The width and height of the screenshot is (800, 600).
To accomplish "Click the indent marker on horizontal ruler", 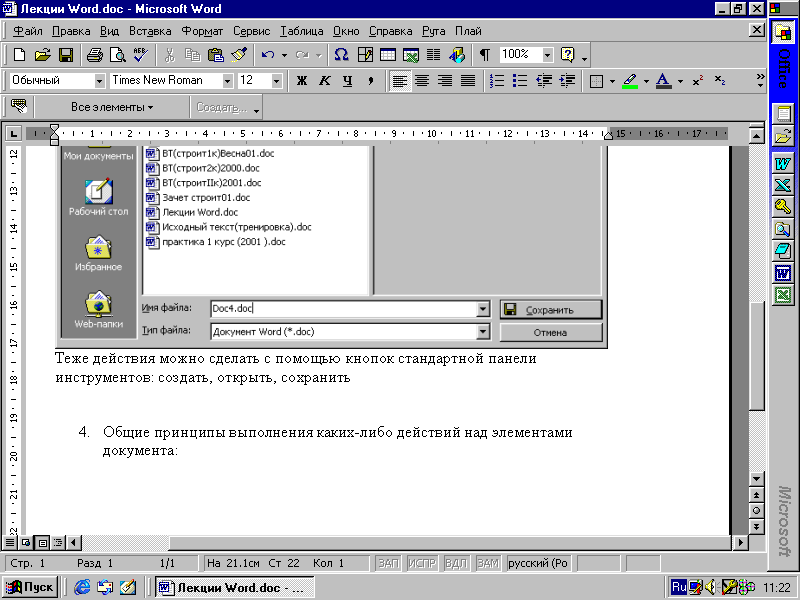I will (x=54, y=134).
